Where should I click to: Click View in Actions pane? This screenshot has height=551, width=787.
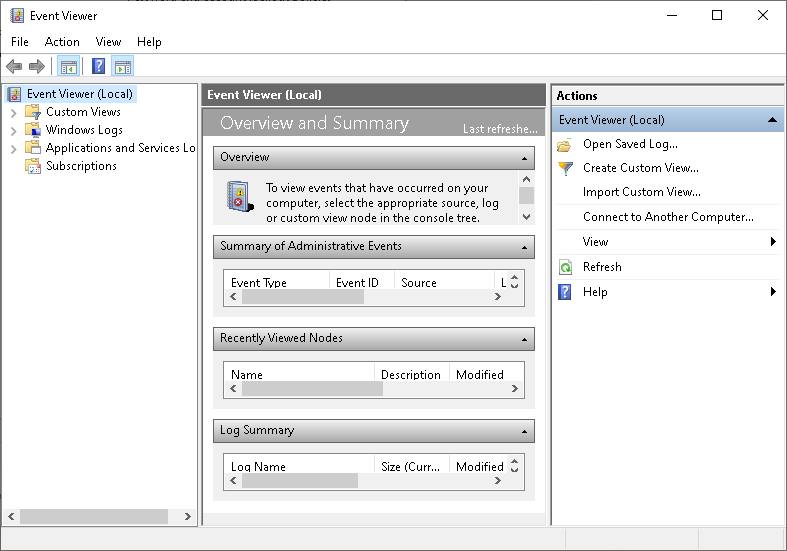coord(595,242)
